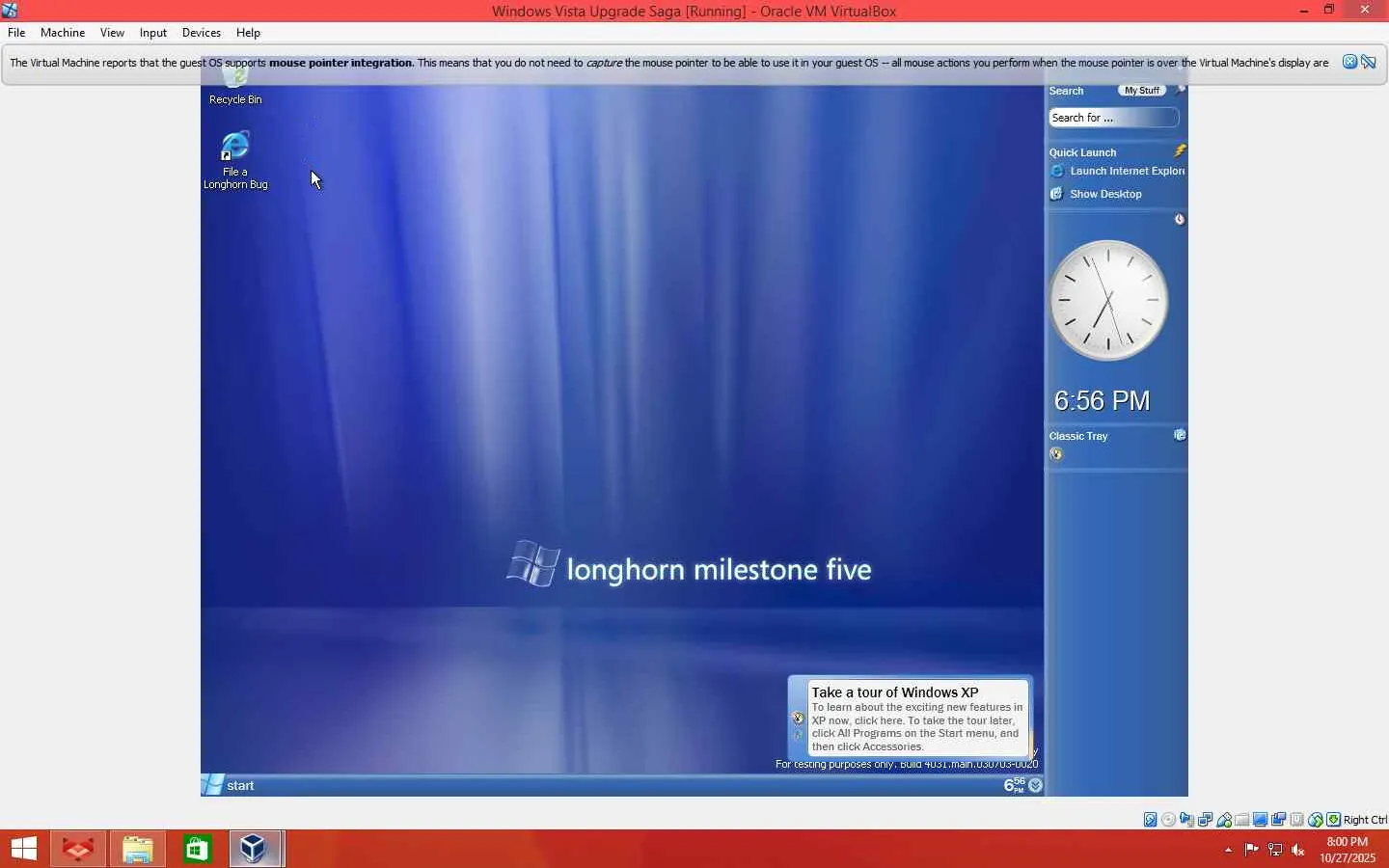Open the VirtualBox File menu
Viewport: 1389px width, 868px height.
pos(16,33)
